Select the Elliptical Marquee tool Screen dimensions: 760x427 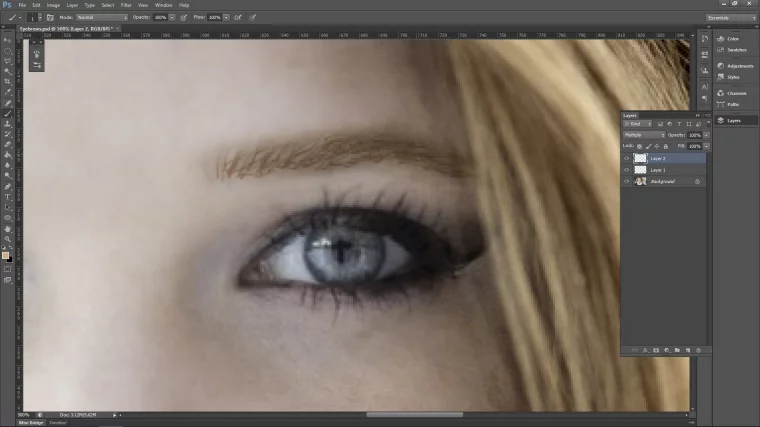pos(7,50)
